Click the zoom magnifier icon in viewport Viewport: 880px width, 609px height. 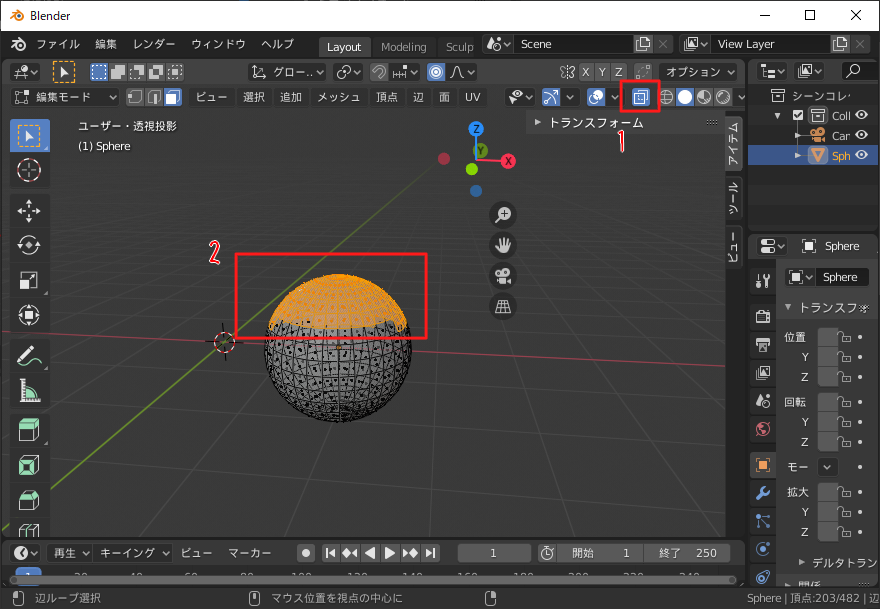[504, 214]
